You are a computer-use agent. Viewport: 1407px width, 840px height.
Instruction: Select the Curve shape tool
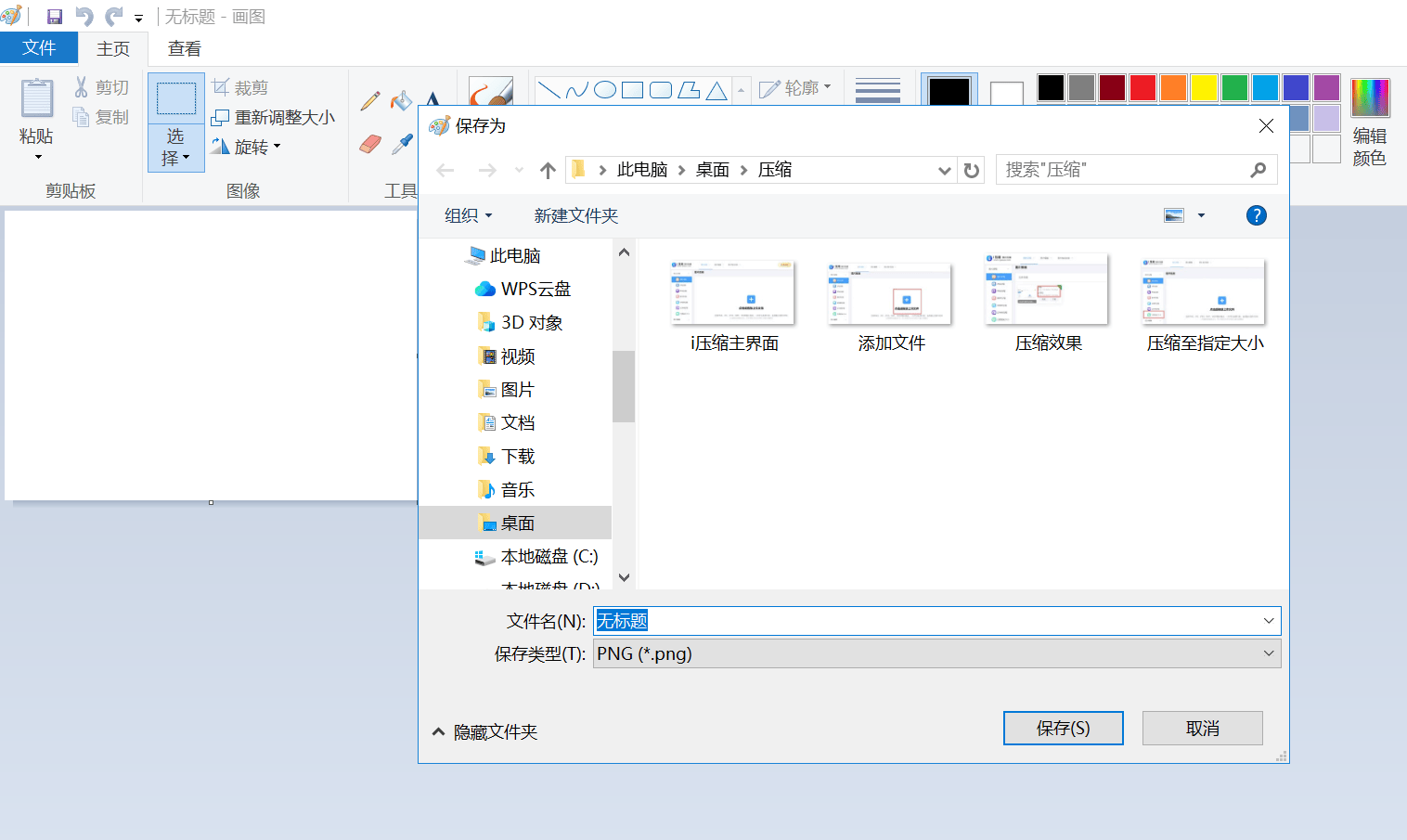point(576,89)
